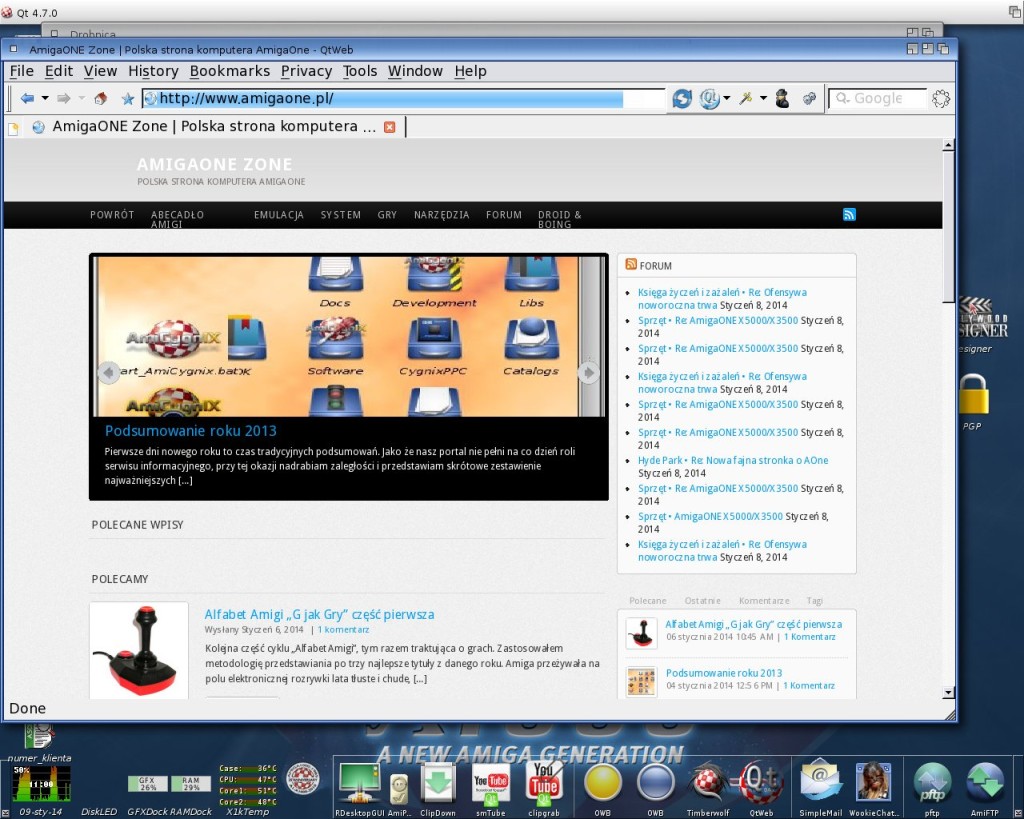The width and height of the screenshot is (1024, 819).
Task: Open smTube in the dock
Action: click(490, 782)
